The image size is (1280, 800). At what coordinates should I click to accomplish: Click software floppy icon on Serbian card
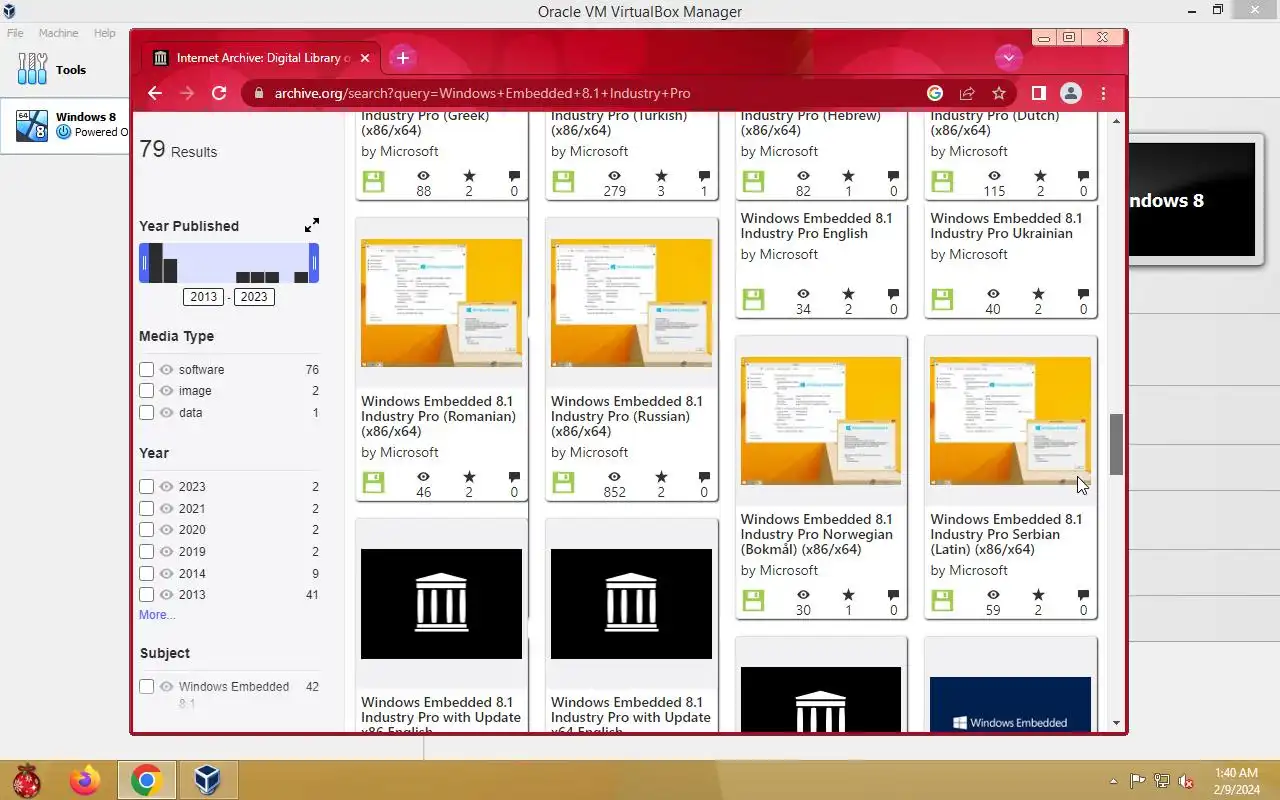[x=942, y=601]
